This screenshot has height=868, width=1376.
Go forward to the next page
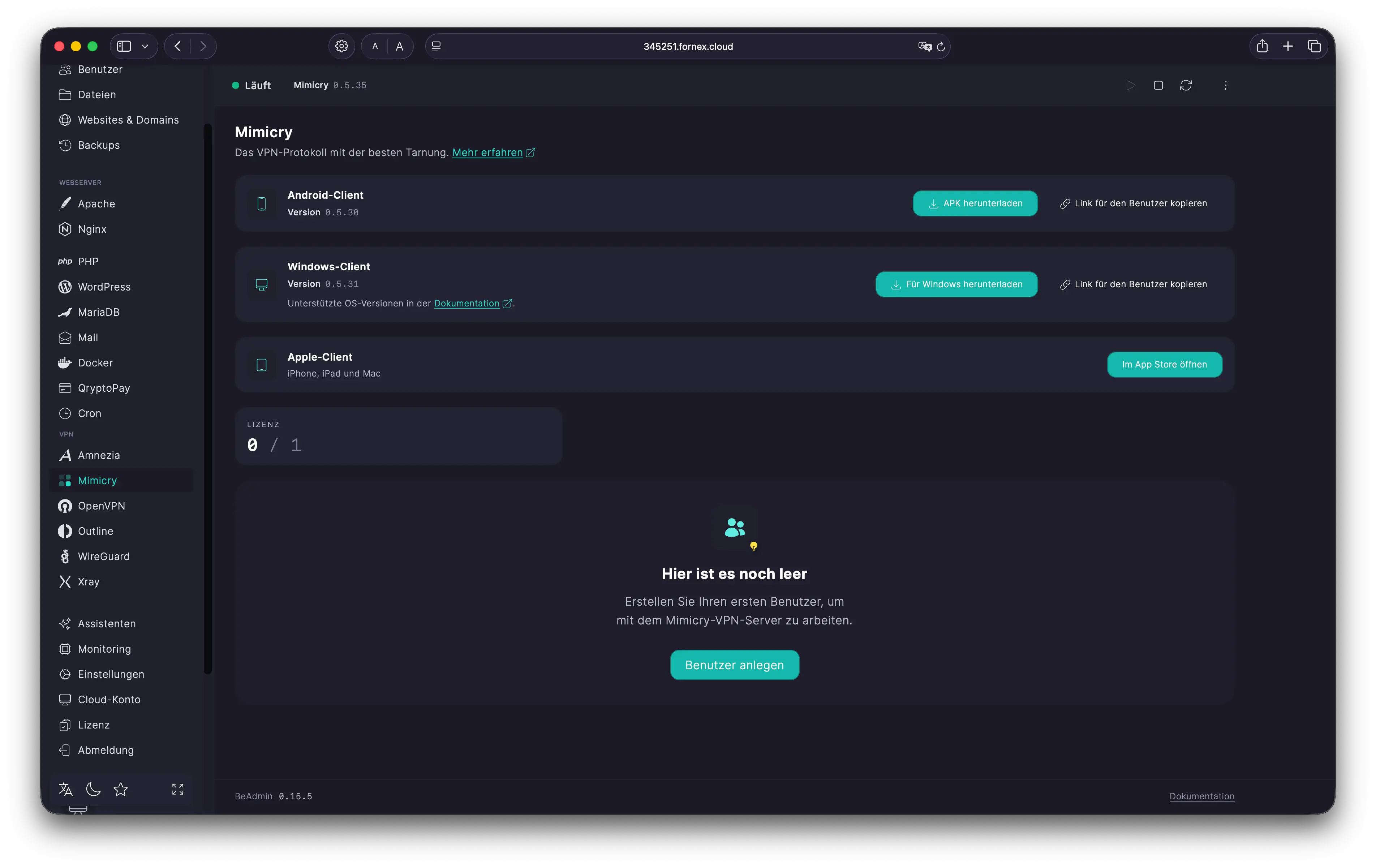(203, 46)
